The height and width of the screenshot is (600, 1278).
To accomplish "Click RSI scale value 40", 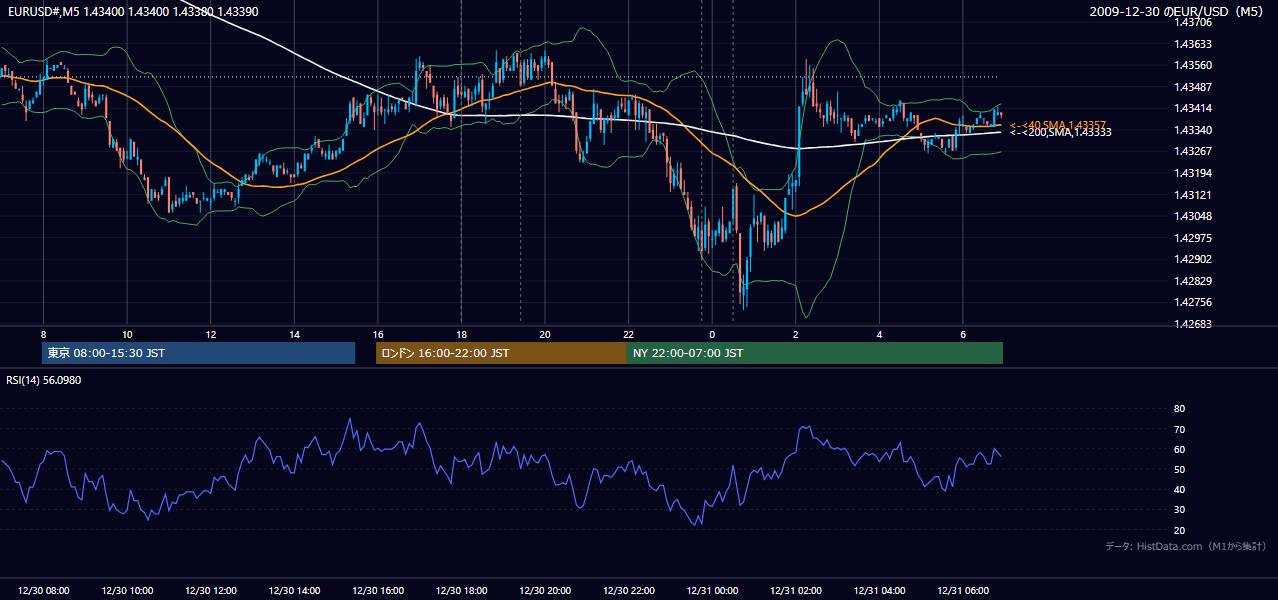I will coord(1179,490).
